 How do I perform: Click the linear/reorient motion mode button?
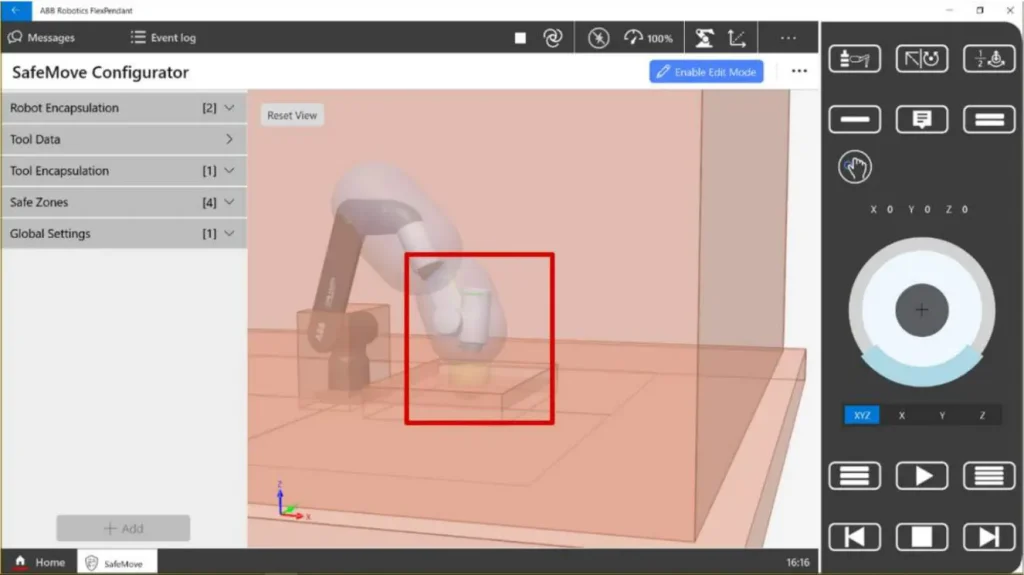click(921, 59)
